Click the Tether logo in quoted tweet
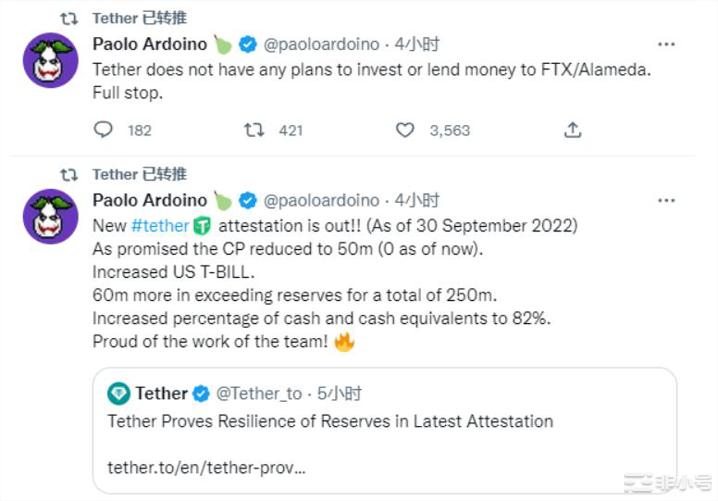This screenshot has height=501, width=718. tap(119, 393)
